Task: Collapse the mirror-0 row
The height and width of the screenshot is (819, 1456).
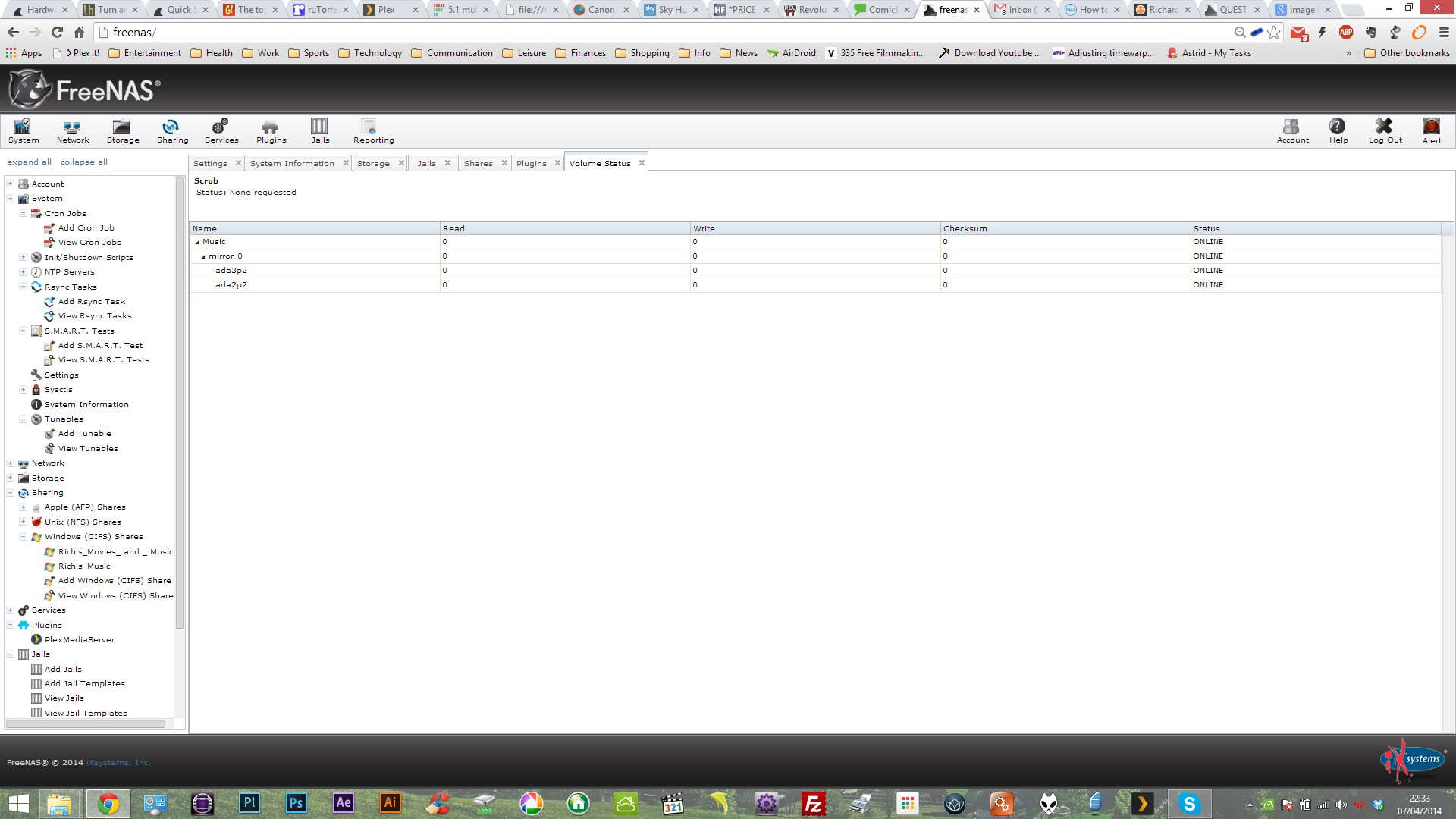Action: 203,257
